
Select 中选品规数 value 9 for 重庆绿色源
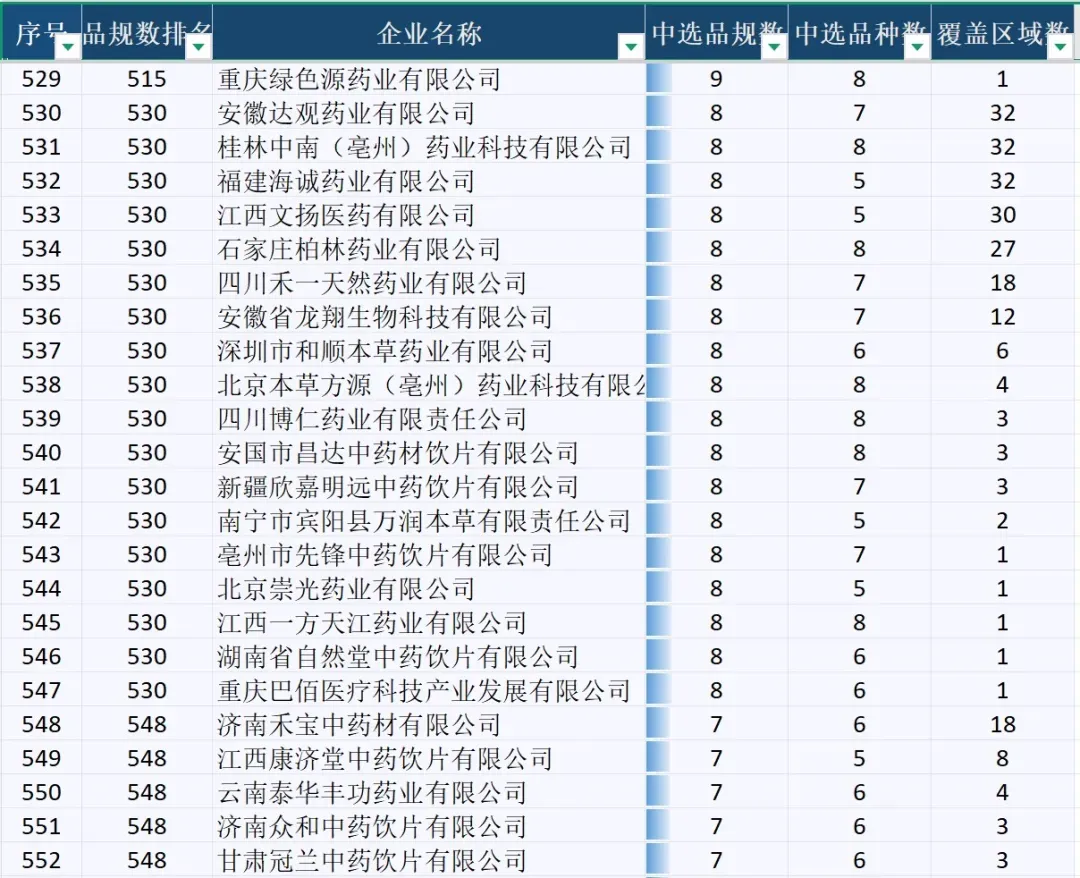click(x=716, y=79)
